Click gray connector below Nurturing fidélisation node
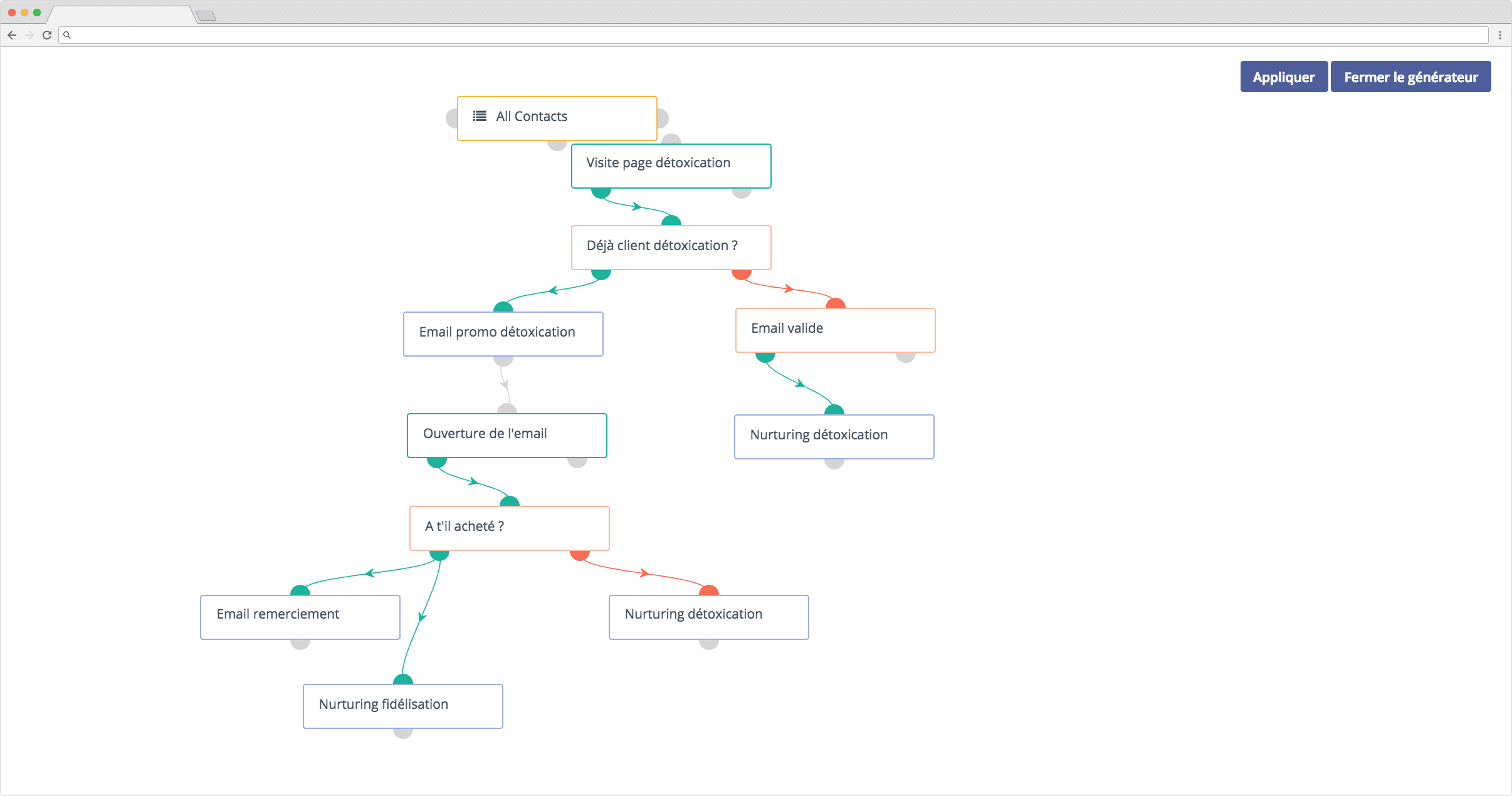Image resolution: width=1512 pixels, height=796 pixels. [x=402, y=733]
